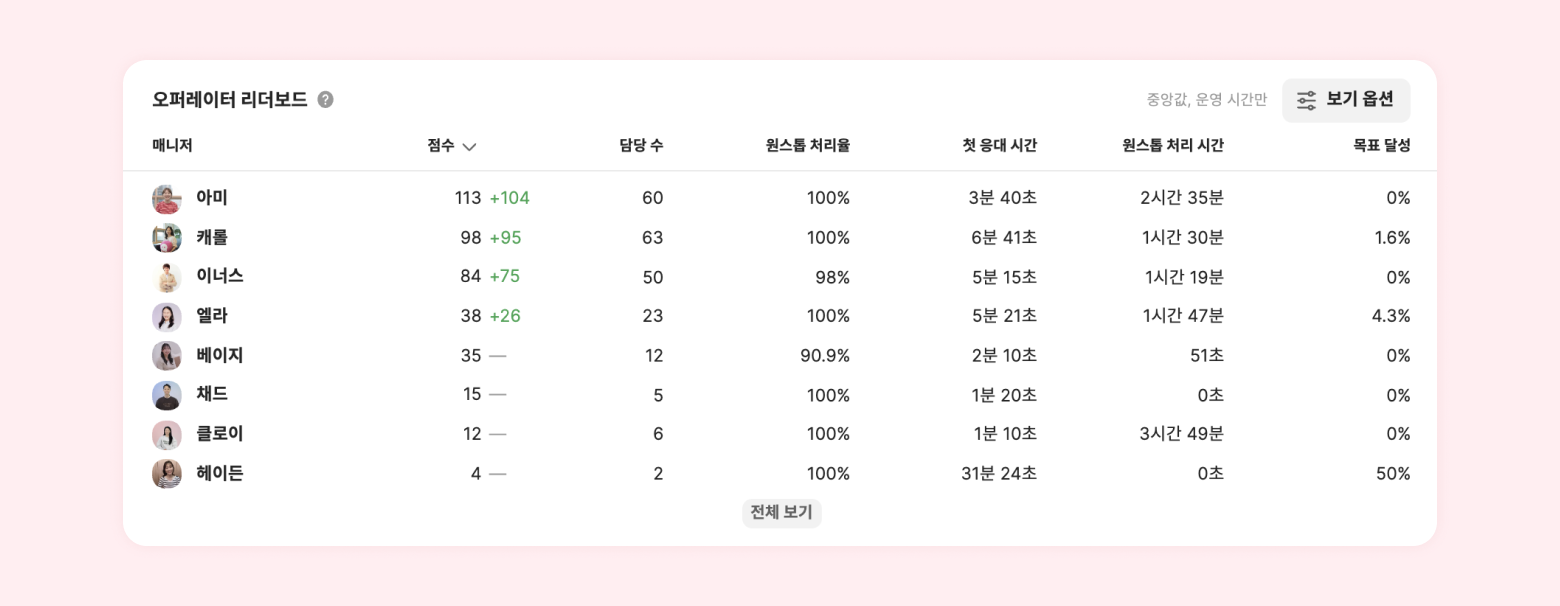Click 클로이's profile avatar
Viewport: 1560px width, 606px height.
167,435
